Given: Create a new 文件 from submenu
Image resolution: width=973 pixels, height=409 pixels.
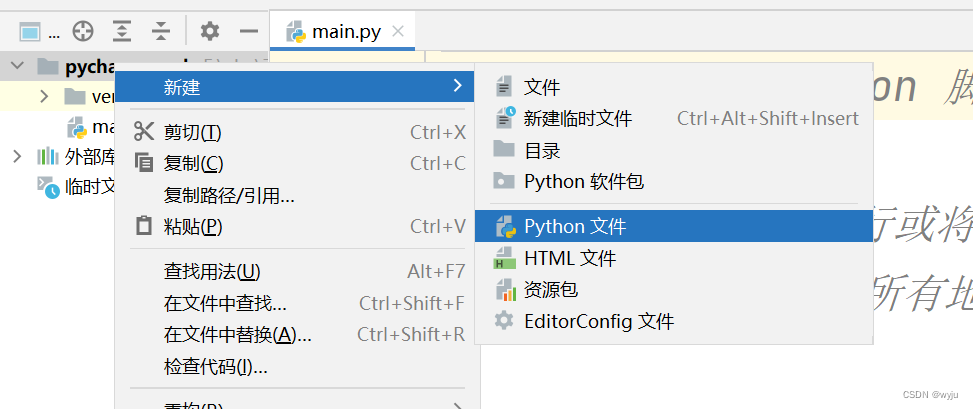Looking at the screenshot, I should coord(674,87).
